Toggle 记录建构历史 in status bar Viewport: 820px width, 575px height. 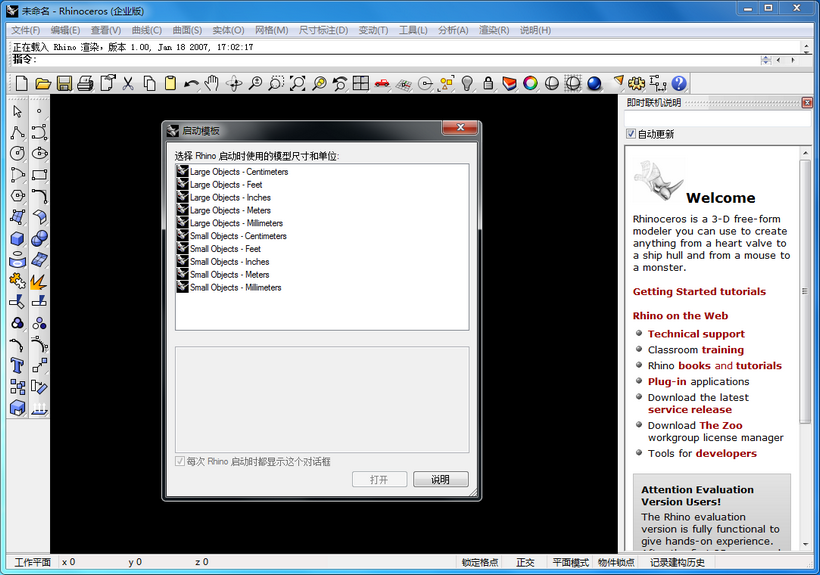click(x=677, y=562)
